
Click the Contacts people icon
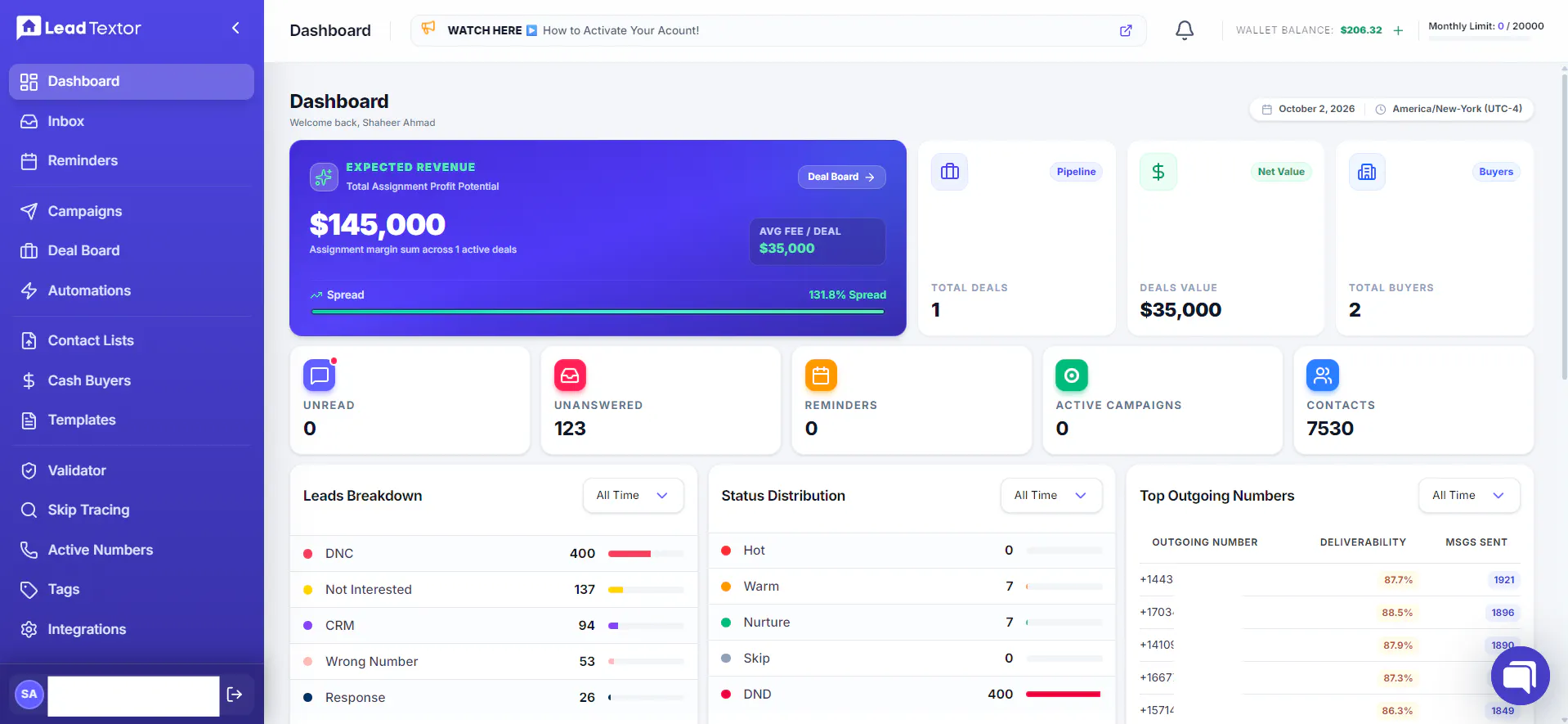coord(1323,375)
